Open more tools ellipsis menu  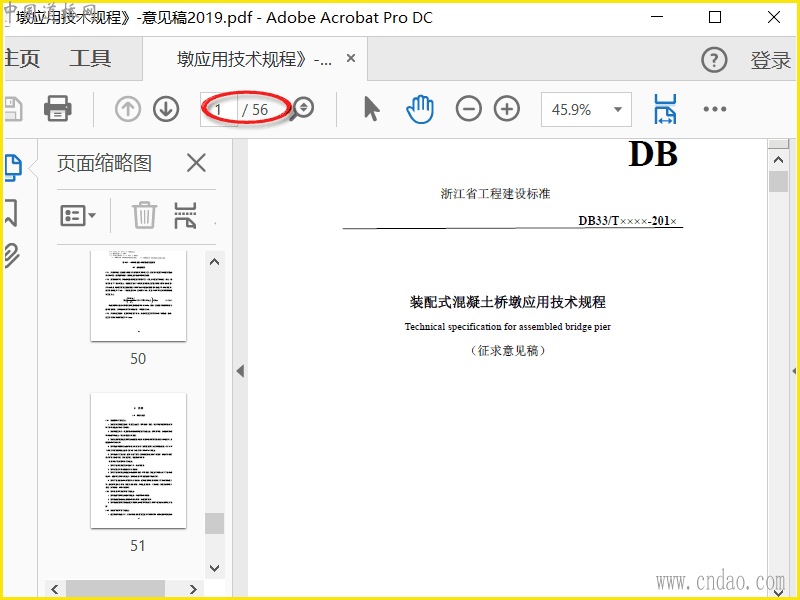click(x=714, y=109)
